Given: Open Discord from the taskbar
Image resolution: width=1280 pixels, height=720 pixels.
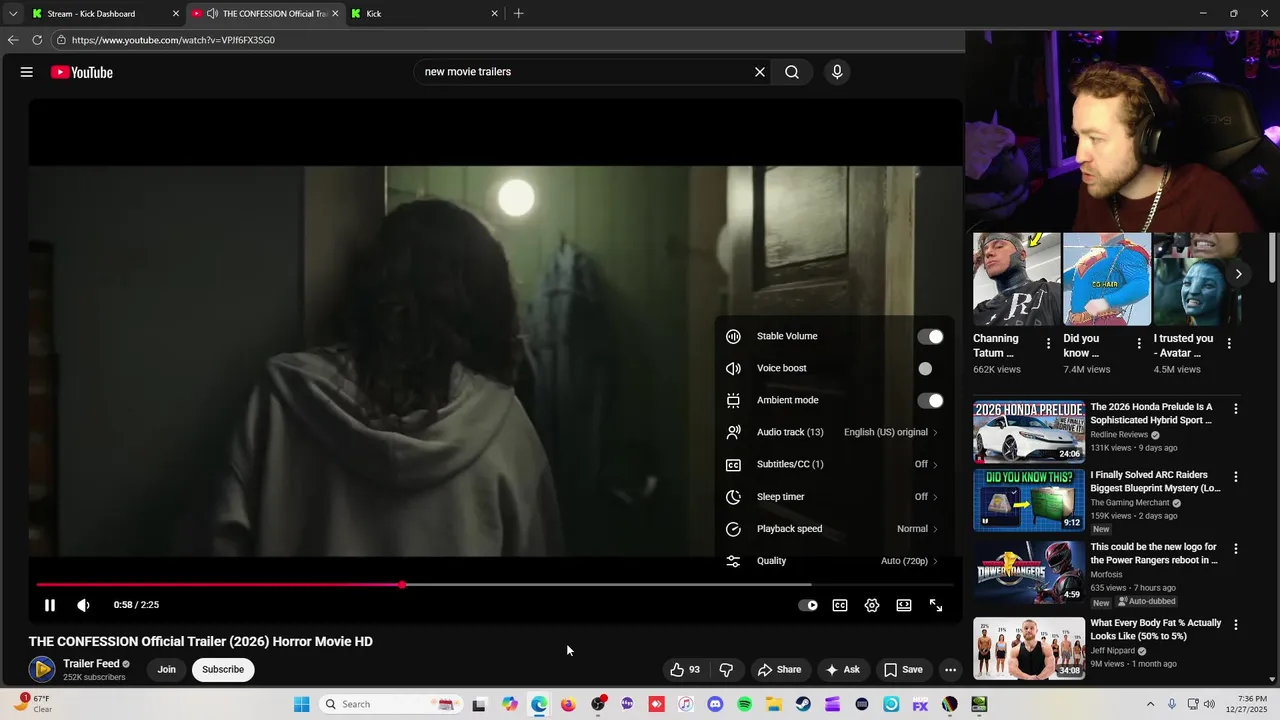Looking at the screenshot, I should [x=715, y=704].
